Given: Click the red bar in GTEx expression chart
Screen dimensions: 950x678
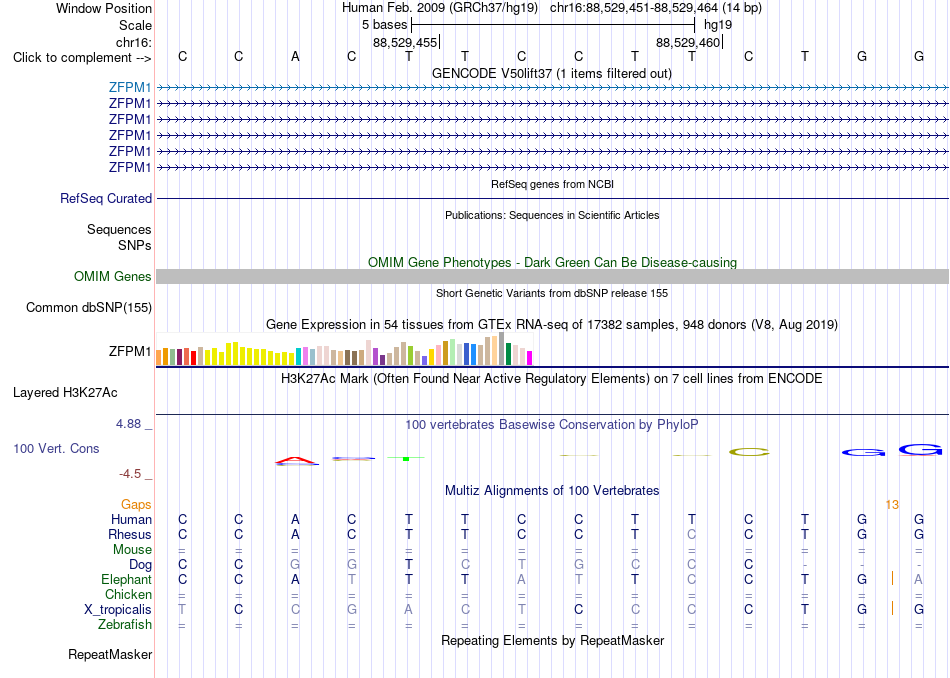Looking at the screenshot, I should coord(194,357).
